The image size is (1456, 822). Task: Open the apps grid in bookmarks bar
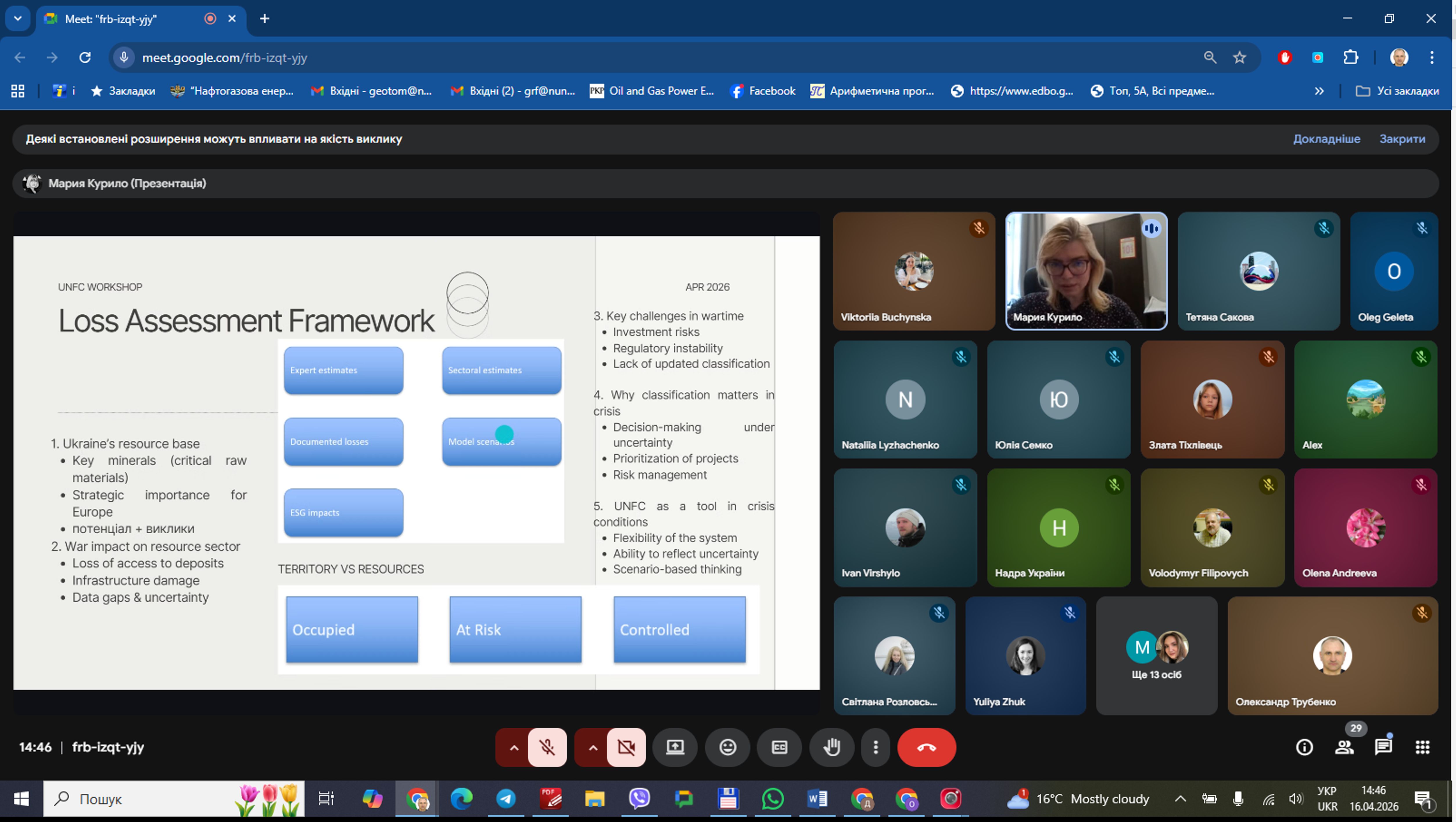click(18, 91)
